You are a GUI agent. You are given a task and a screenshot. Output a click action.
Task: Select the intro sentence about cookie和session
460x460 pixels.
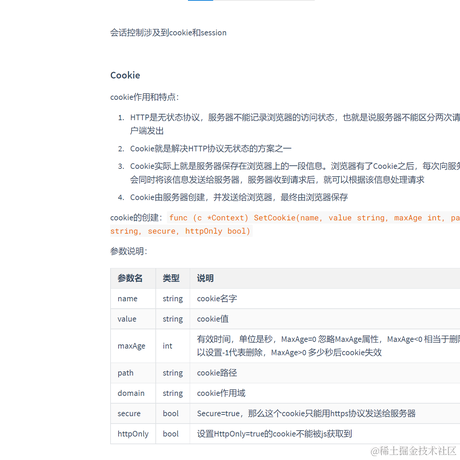click(168, 33)
